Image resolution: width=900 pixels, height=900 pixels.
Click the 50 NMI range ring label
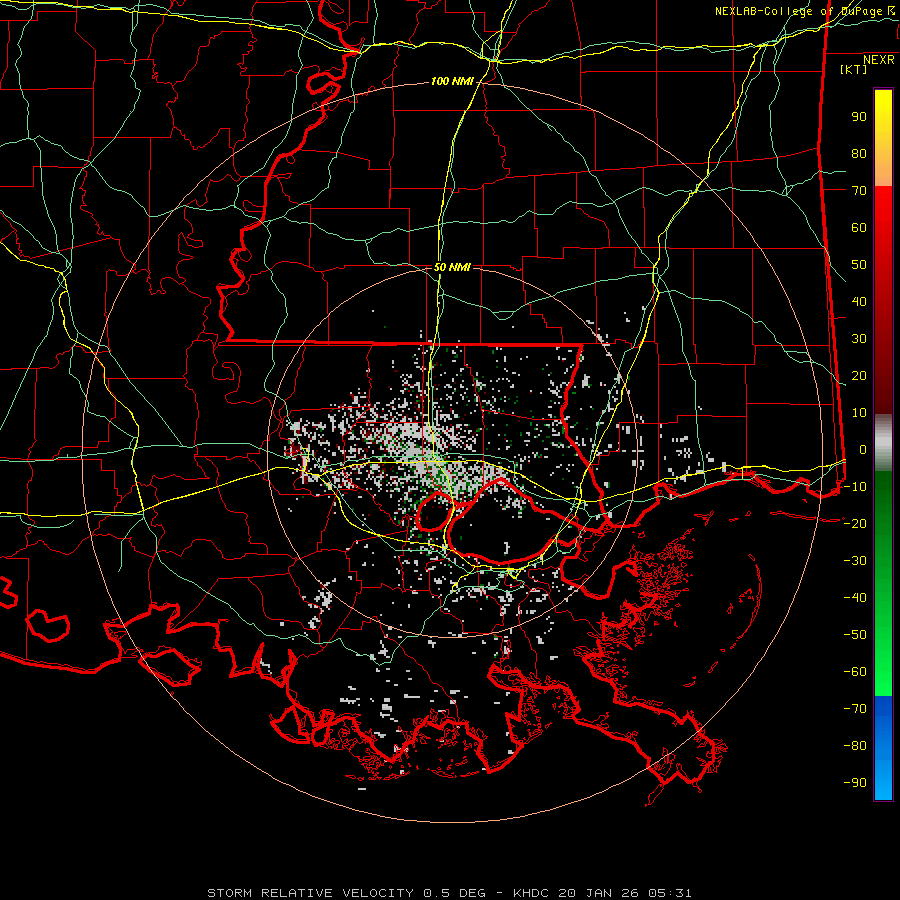452,267
